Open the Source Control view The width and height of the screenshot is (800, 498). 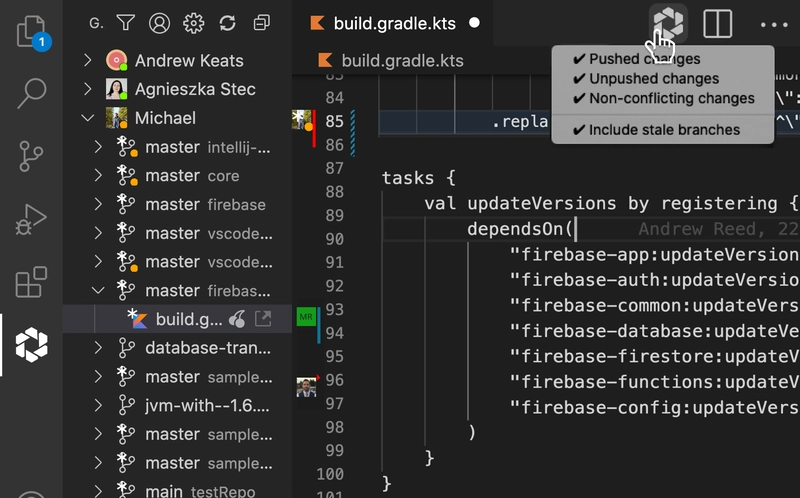point(31,157)
